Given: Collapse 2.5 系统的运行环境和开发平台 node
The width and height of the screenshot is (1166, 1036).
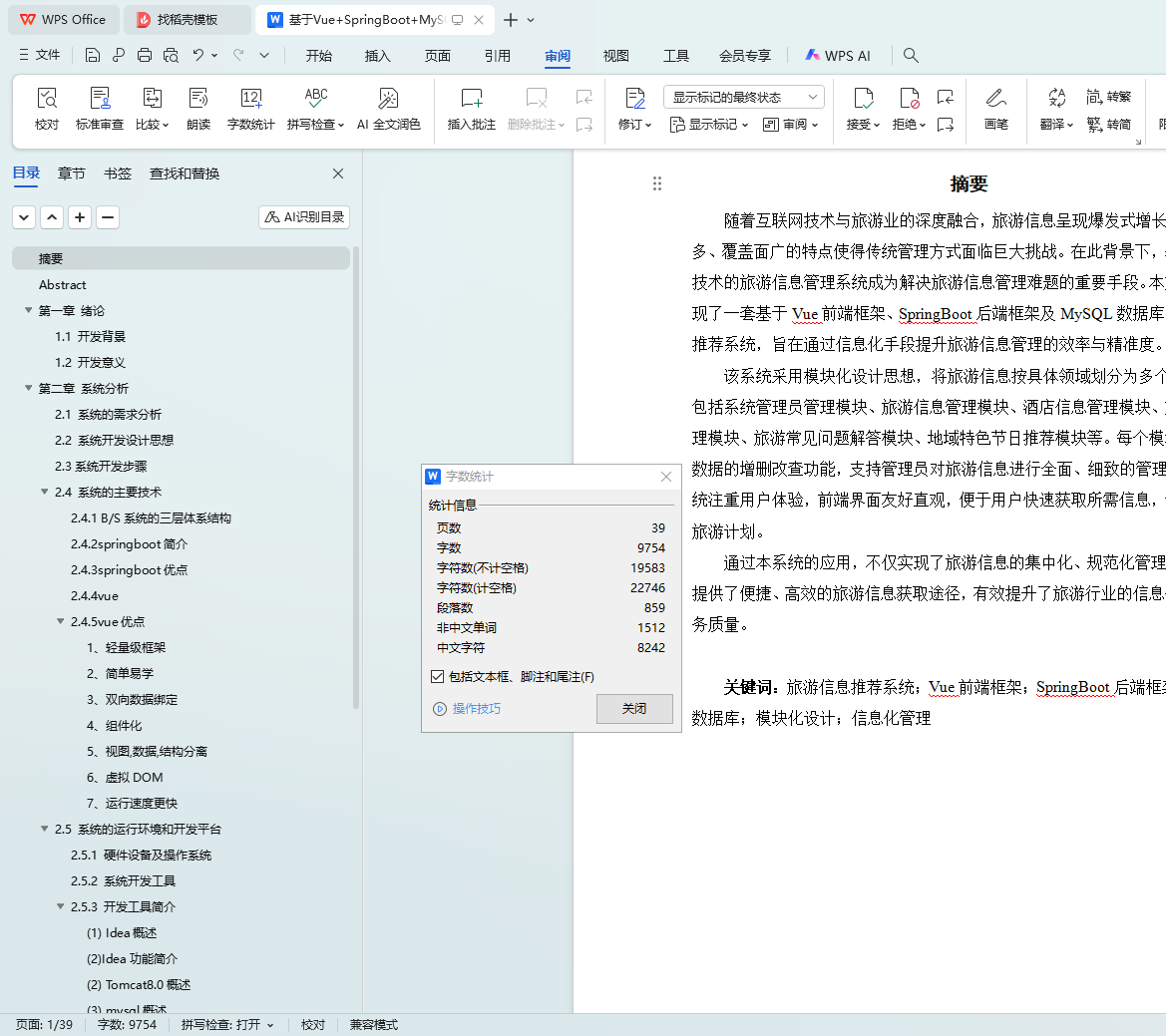Looking at the screenshot, I should (45, 829).
